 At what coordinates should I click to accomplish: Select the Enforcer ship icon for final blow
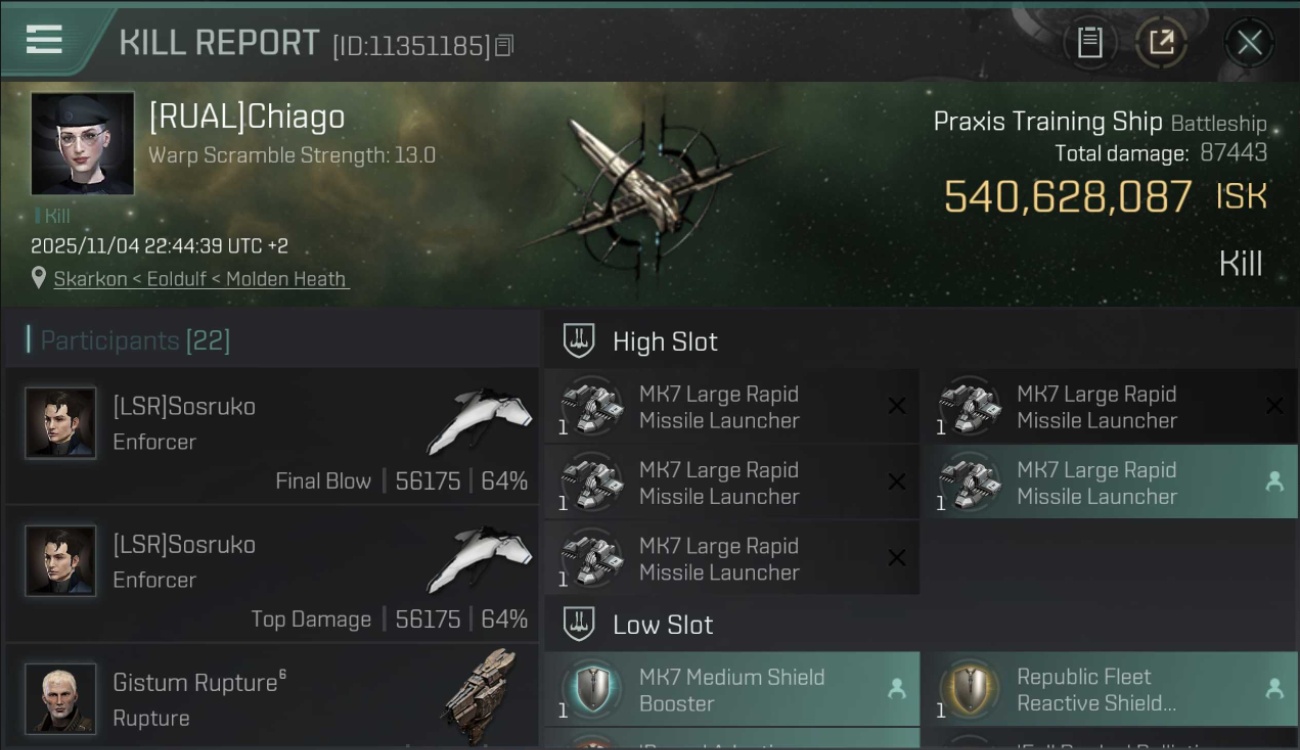click(479, 420)
